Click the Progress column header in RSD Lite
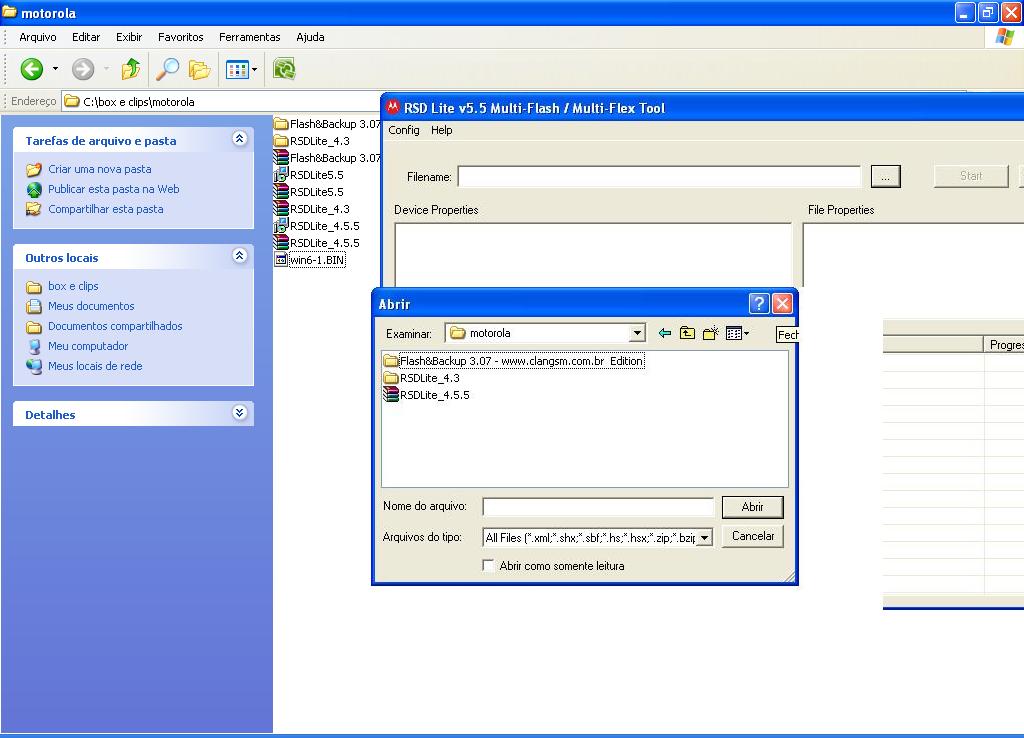The image size is (1024, 738). (x=1004, y=345)
